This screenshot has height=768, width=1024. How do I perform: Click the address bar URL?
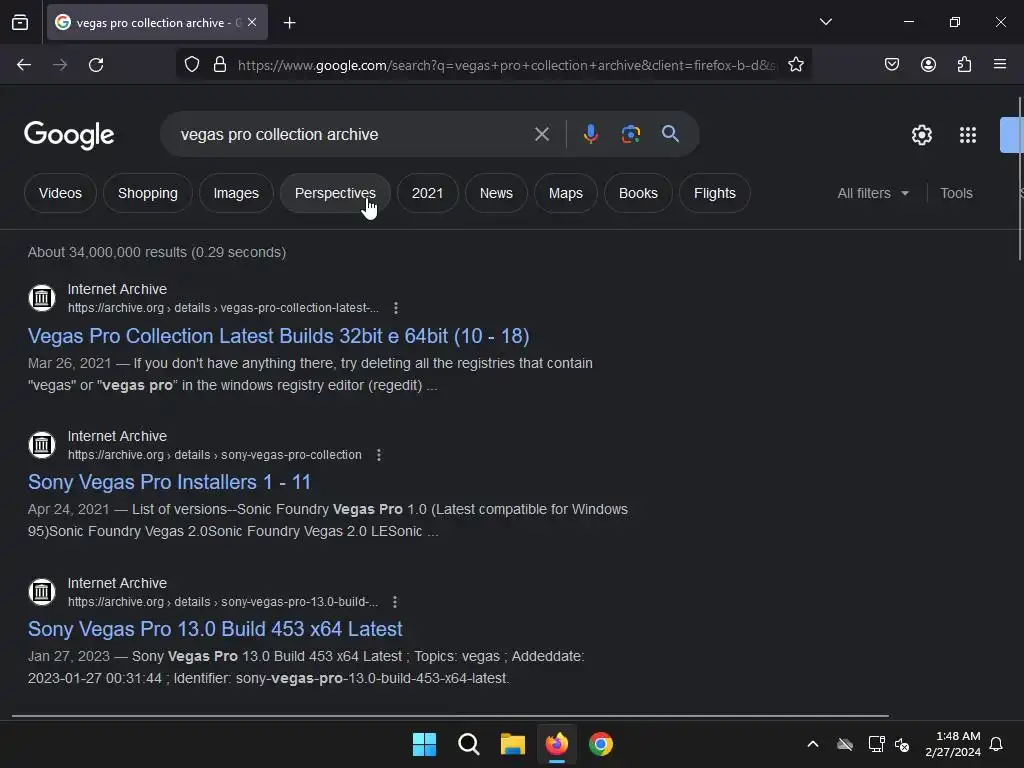click(x=507, y=65)
